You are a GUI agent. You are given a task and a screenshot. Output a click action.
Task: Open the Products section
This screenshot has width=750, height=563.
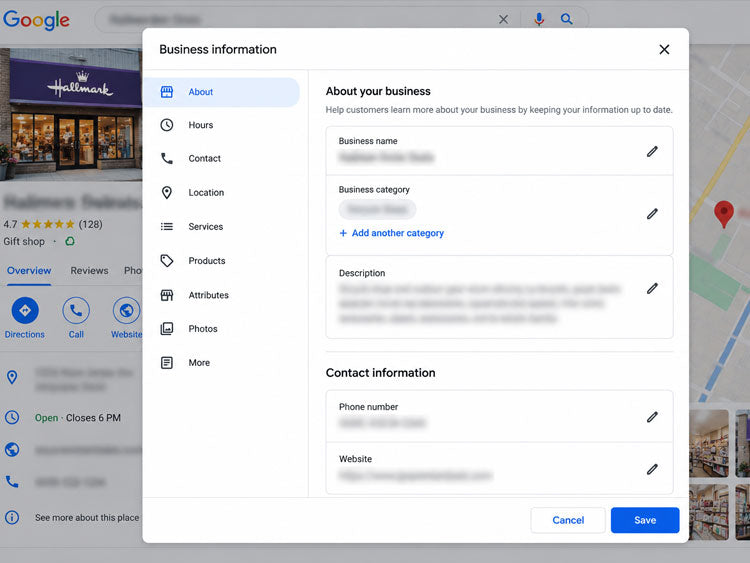[221, 261]
